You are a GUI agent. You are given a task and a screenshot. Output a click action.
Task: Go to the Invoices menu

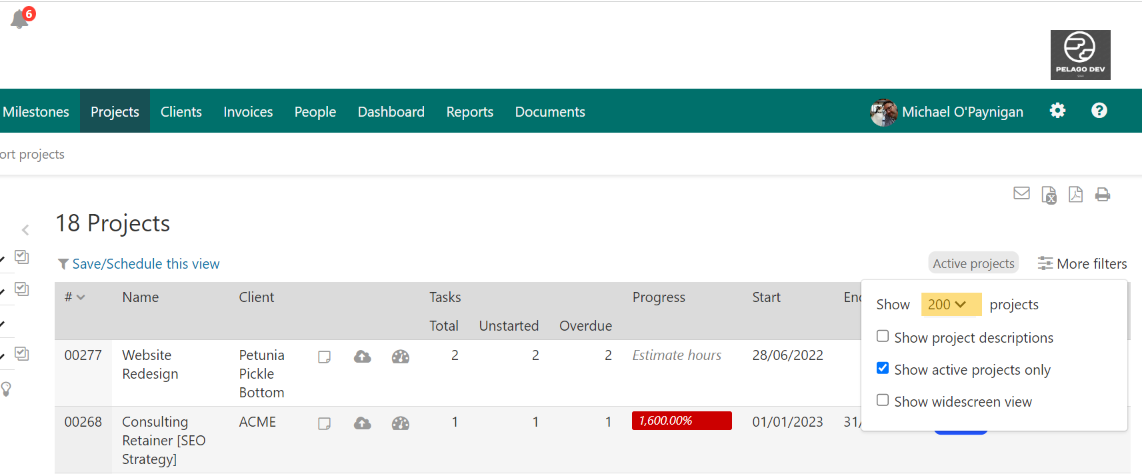(248, 112)
